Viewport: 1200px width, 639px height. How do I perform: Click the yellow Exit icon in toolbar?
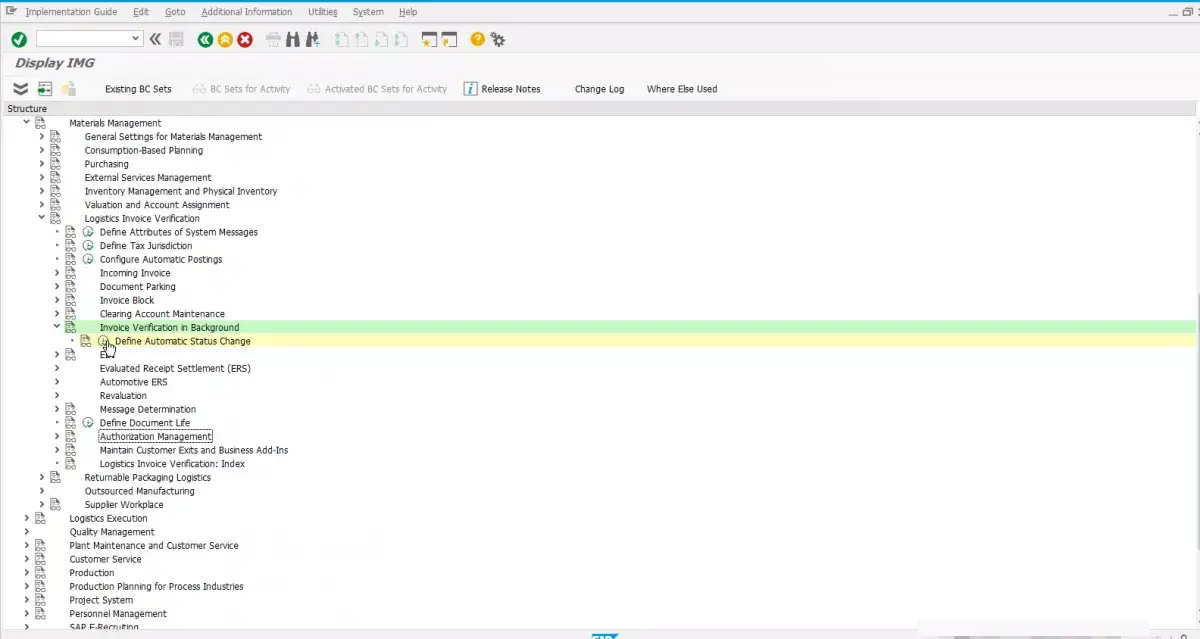point(225,39)
